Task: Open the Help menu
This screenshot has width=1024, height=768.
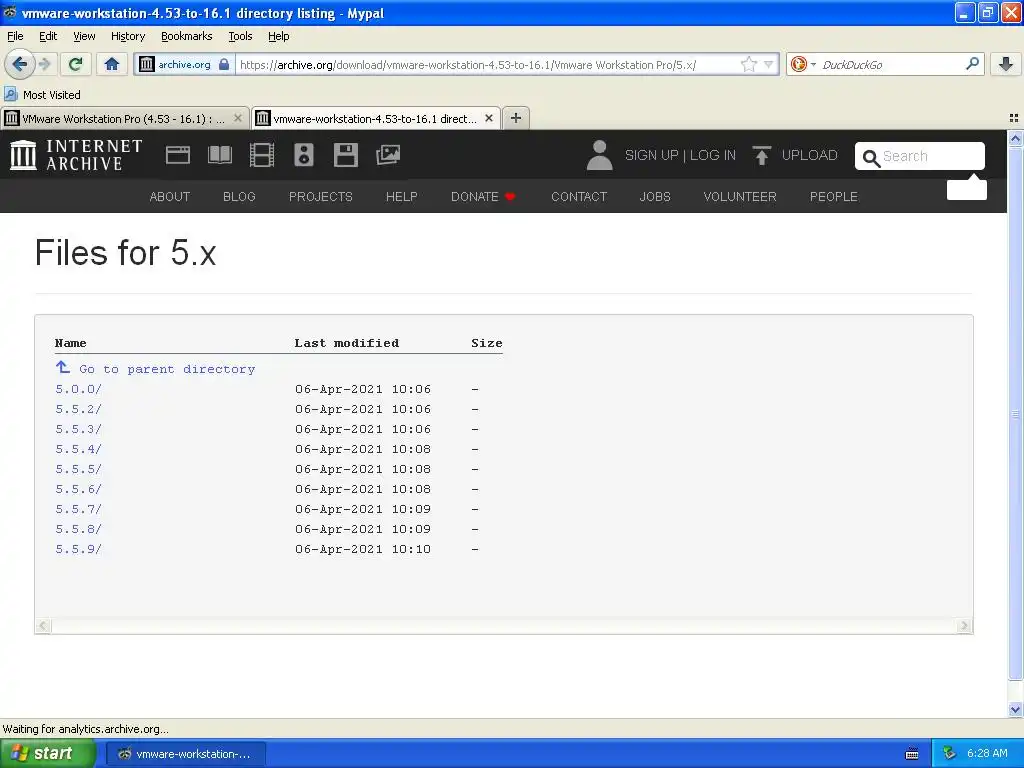Action: [278, 36]
